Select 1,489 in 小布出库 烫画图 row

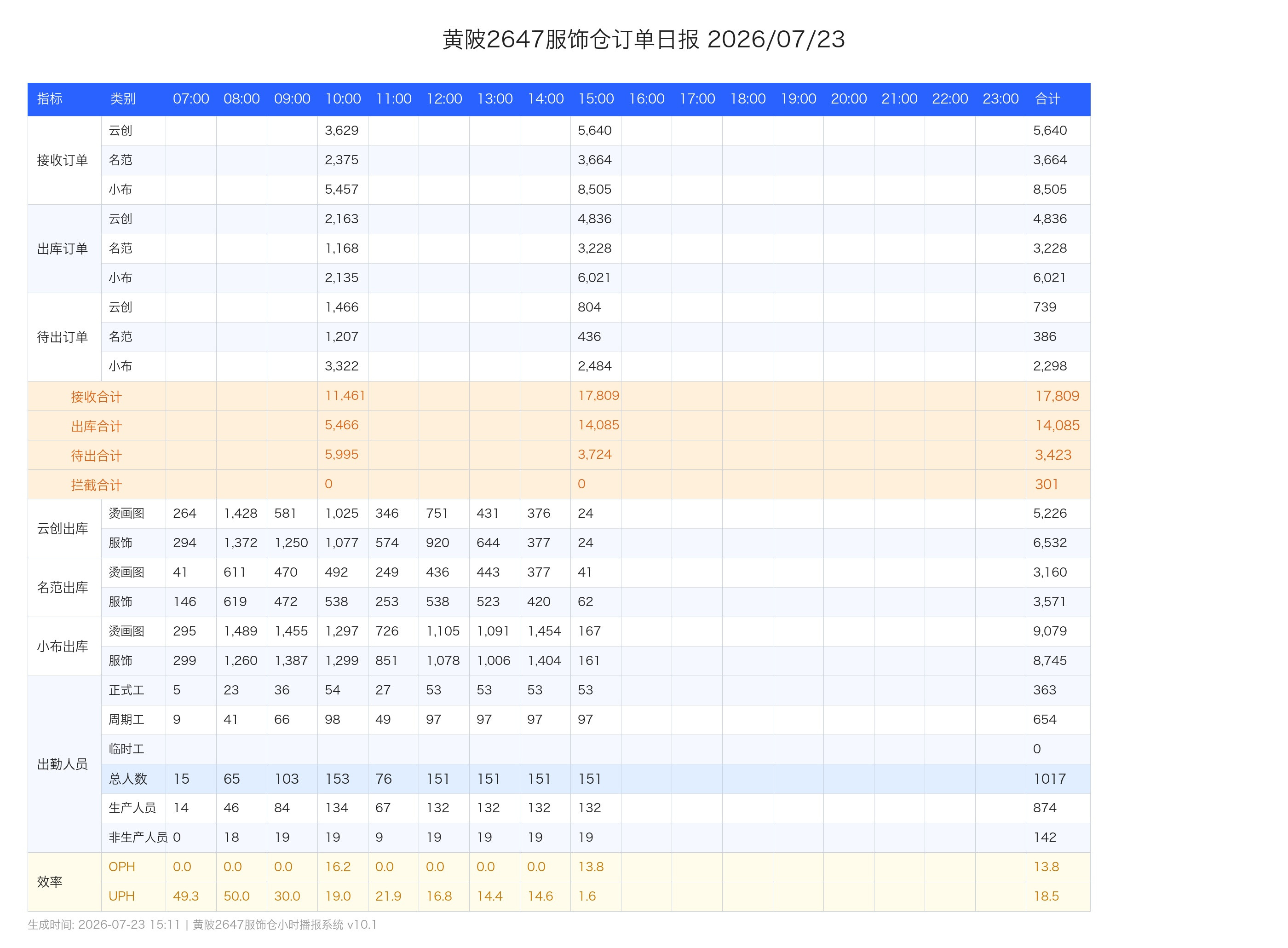[240, 631]
